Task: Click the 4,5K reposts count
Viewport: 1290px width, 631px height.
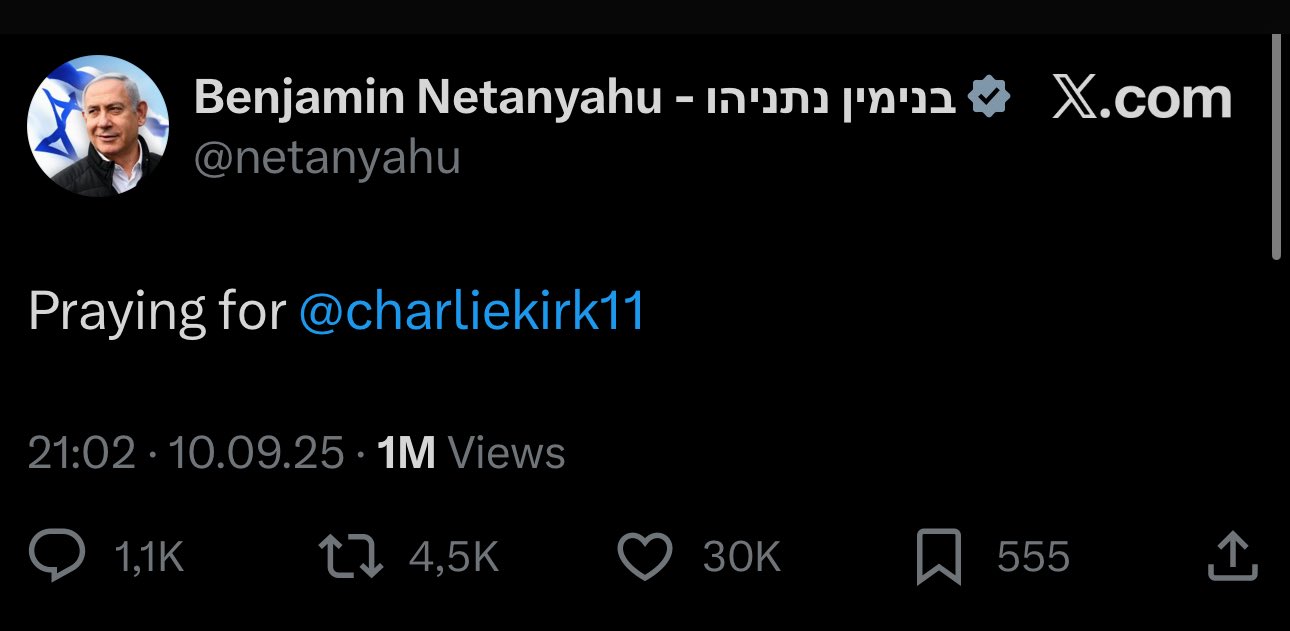Action: click(453, 557)
